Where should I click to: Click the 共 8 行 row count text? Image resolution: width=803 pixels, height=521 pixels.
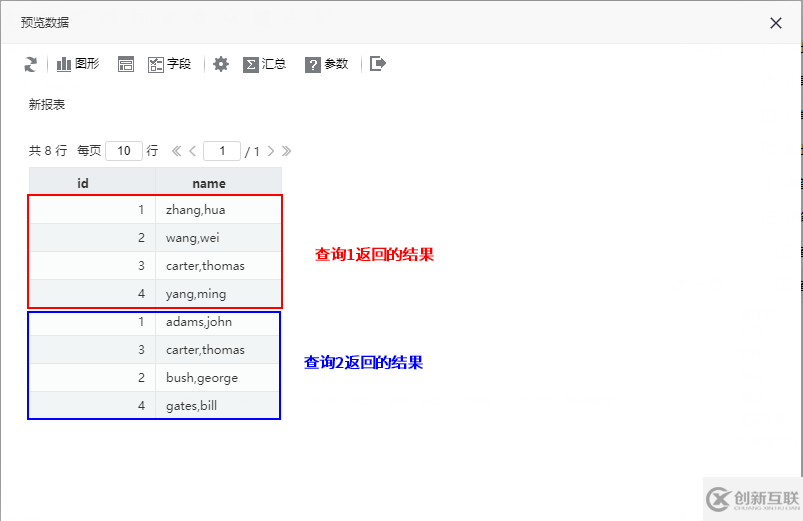(48, 151)
